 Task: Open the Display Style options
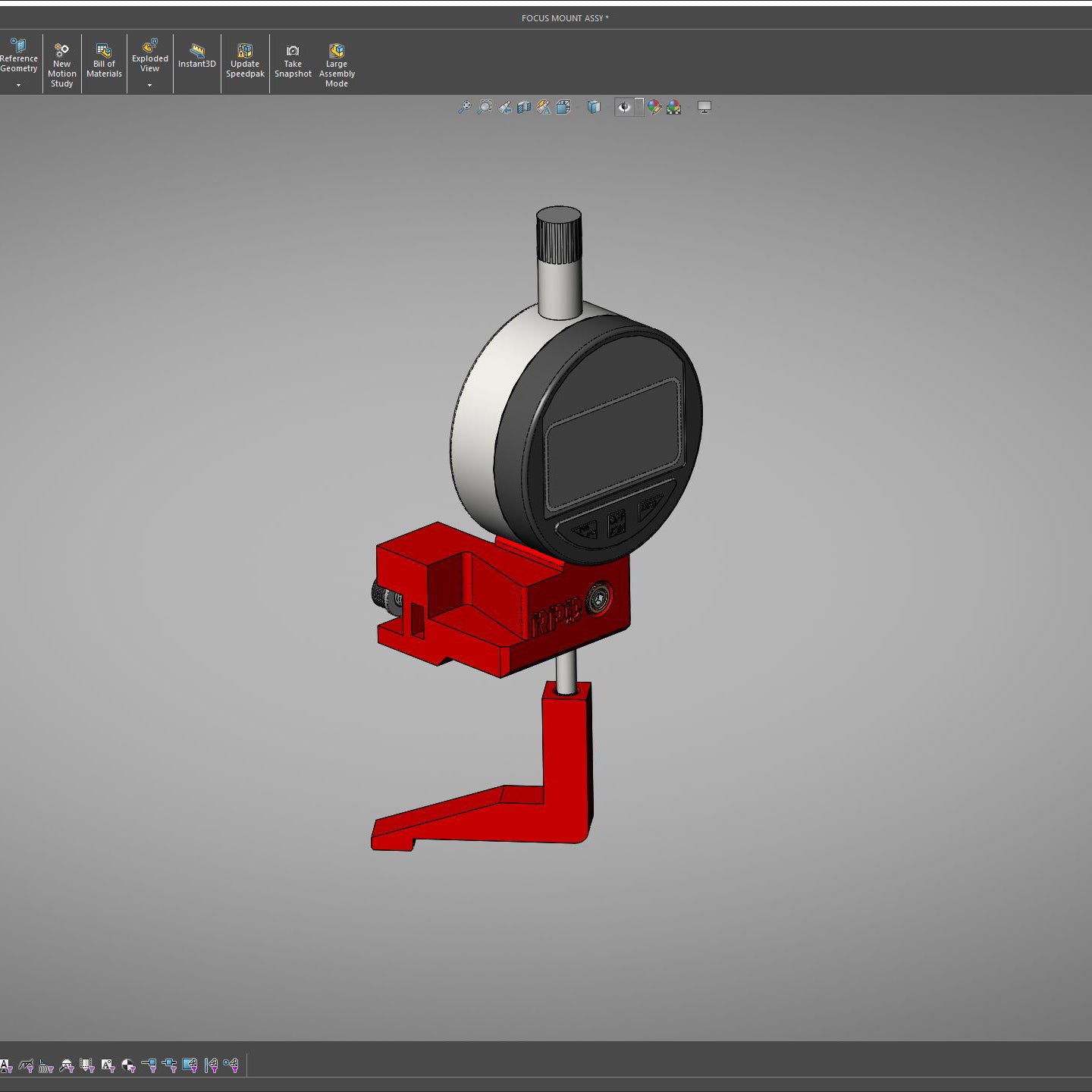click(594, 107)
